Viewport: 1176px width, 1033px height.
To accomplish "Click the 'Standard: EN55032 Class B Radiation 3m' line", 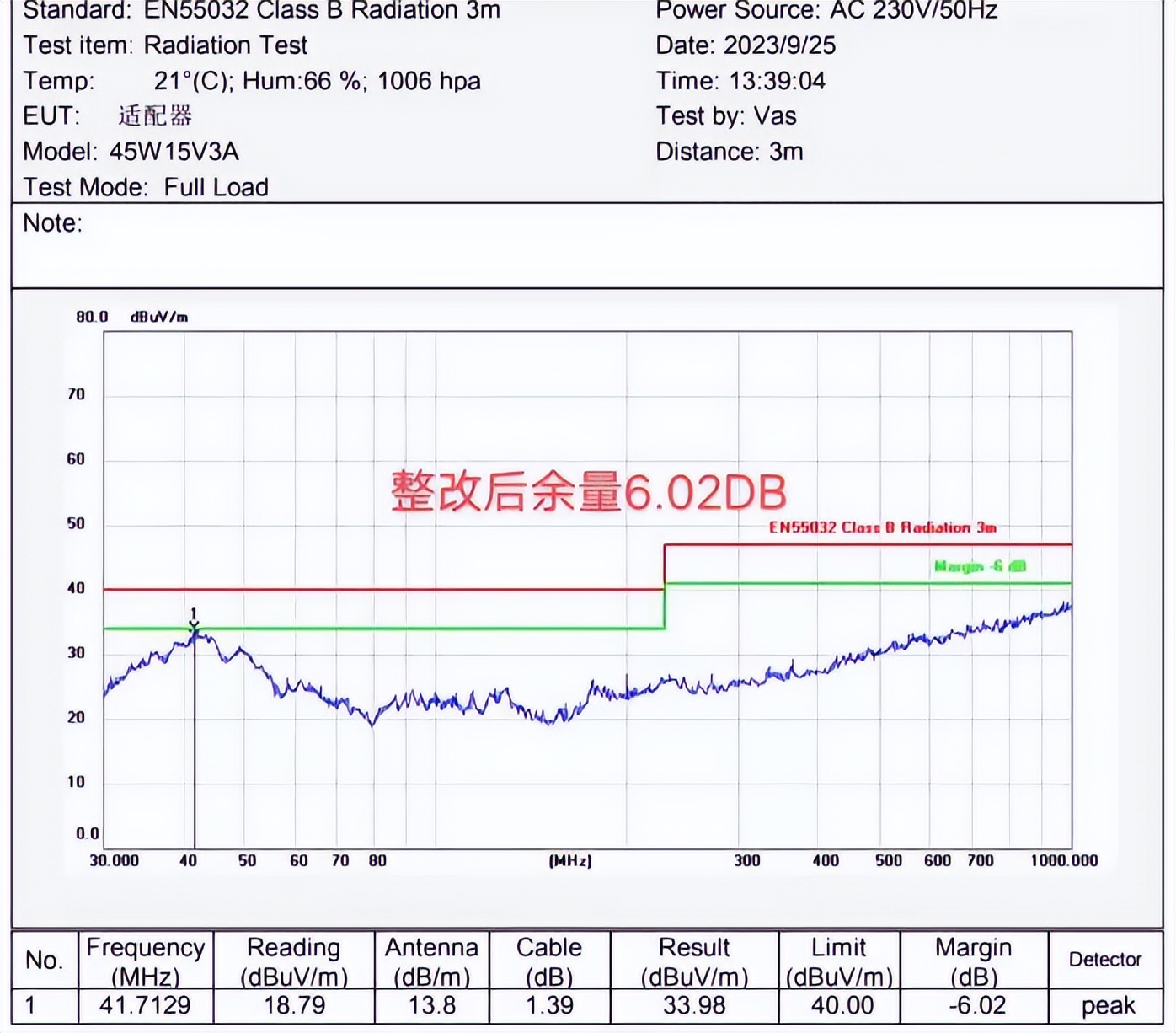I will coord(261,10).
